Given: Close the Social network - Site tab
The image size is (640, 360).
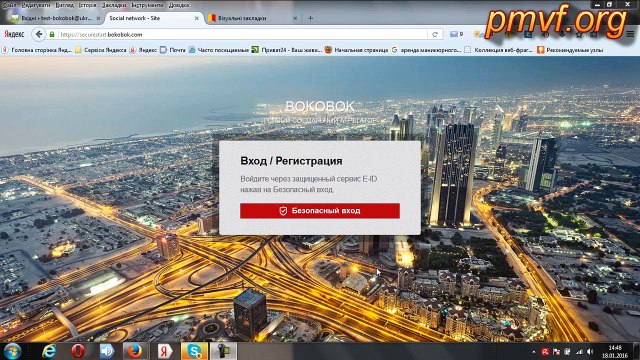Looking at the screenshot, I should point(197,18).
